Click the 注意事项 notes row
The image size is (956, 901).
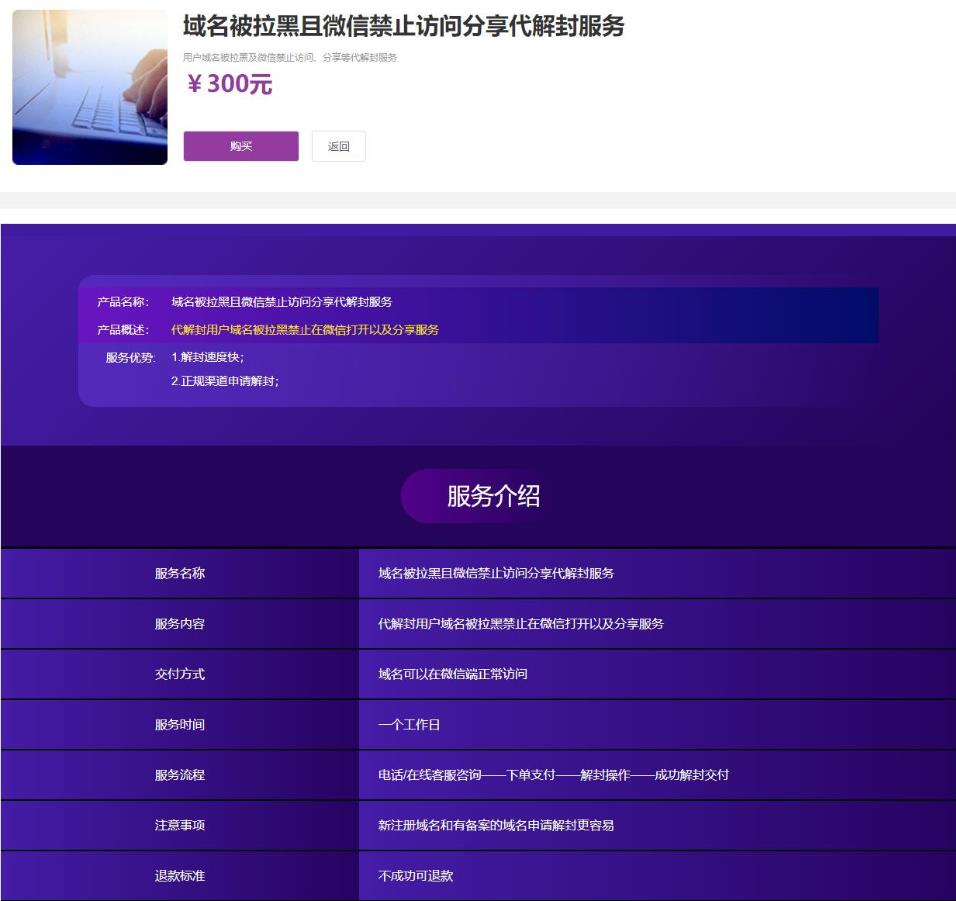point(180,823)
